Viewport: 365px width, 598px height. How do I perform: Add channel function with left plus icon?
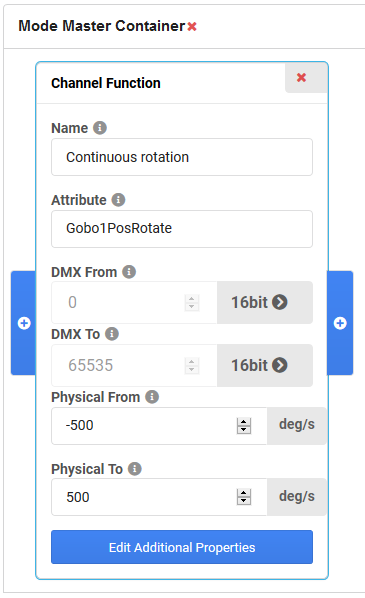tap(24, 323)
